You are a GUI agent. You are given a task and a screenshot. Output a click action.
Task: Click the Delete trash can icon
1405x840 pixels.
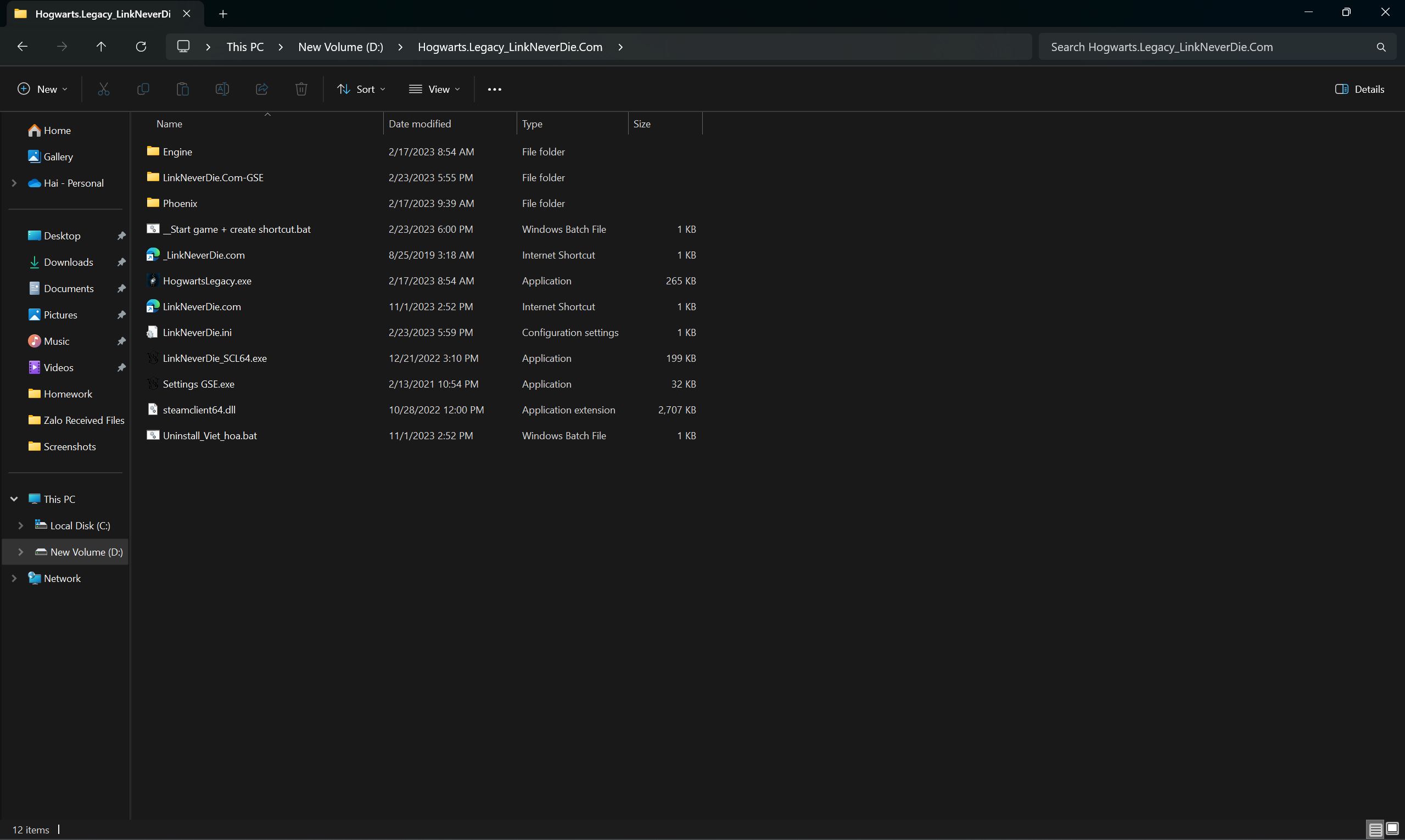pyautogui.click(x=301, y=89)
